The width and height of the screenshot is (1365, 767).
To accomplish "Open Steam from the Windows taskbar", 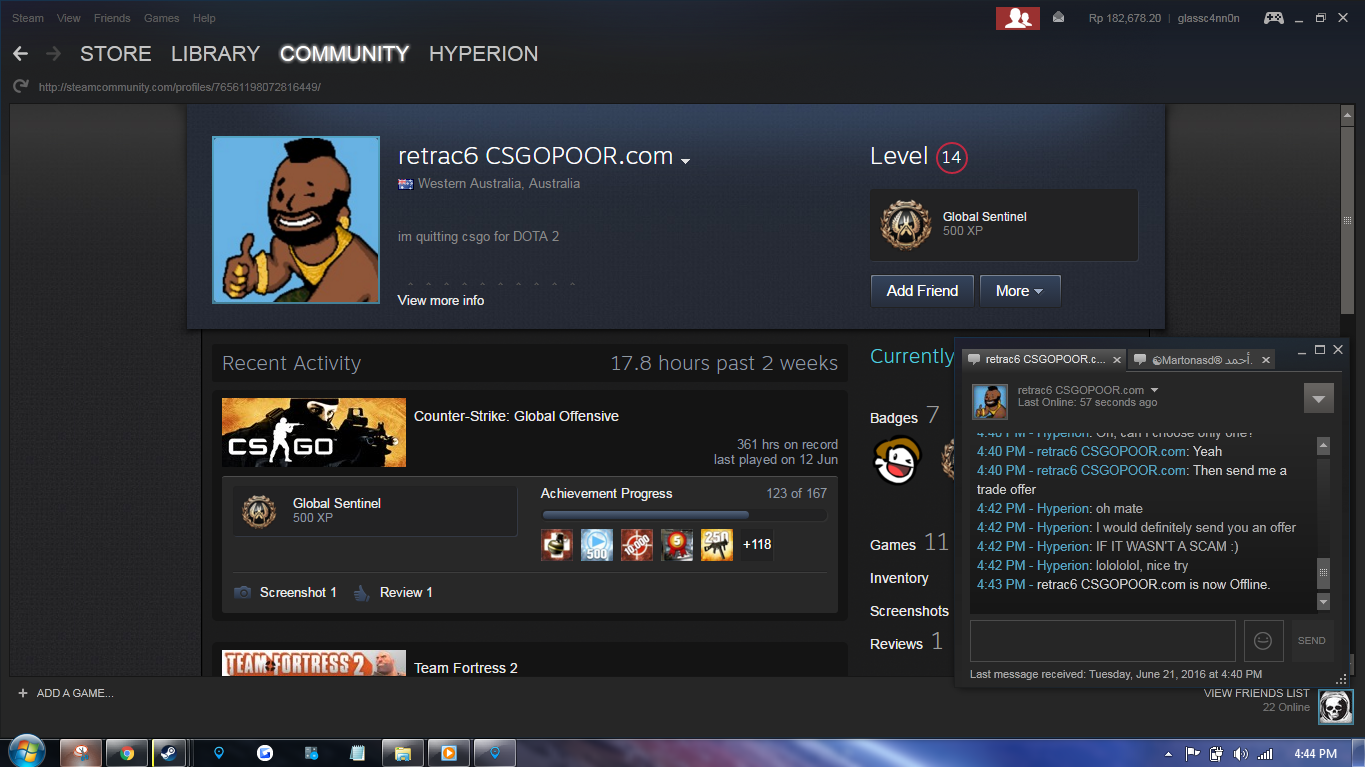I will (165, 753).
